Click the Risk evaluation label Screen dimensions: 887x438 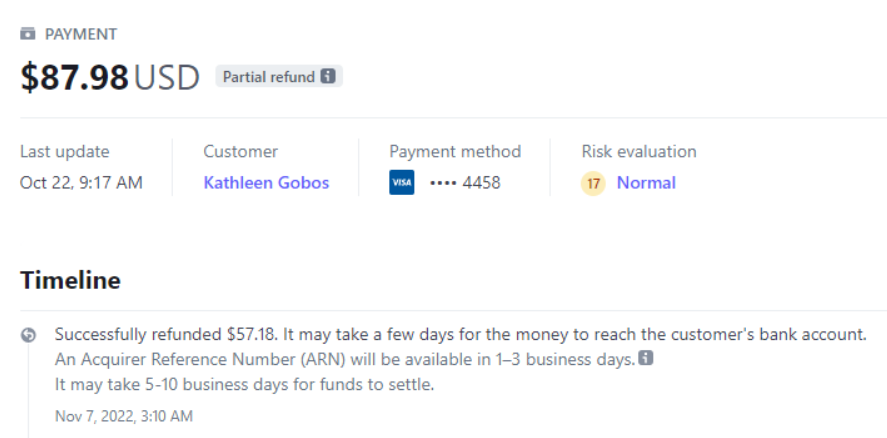click(639, 152)
